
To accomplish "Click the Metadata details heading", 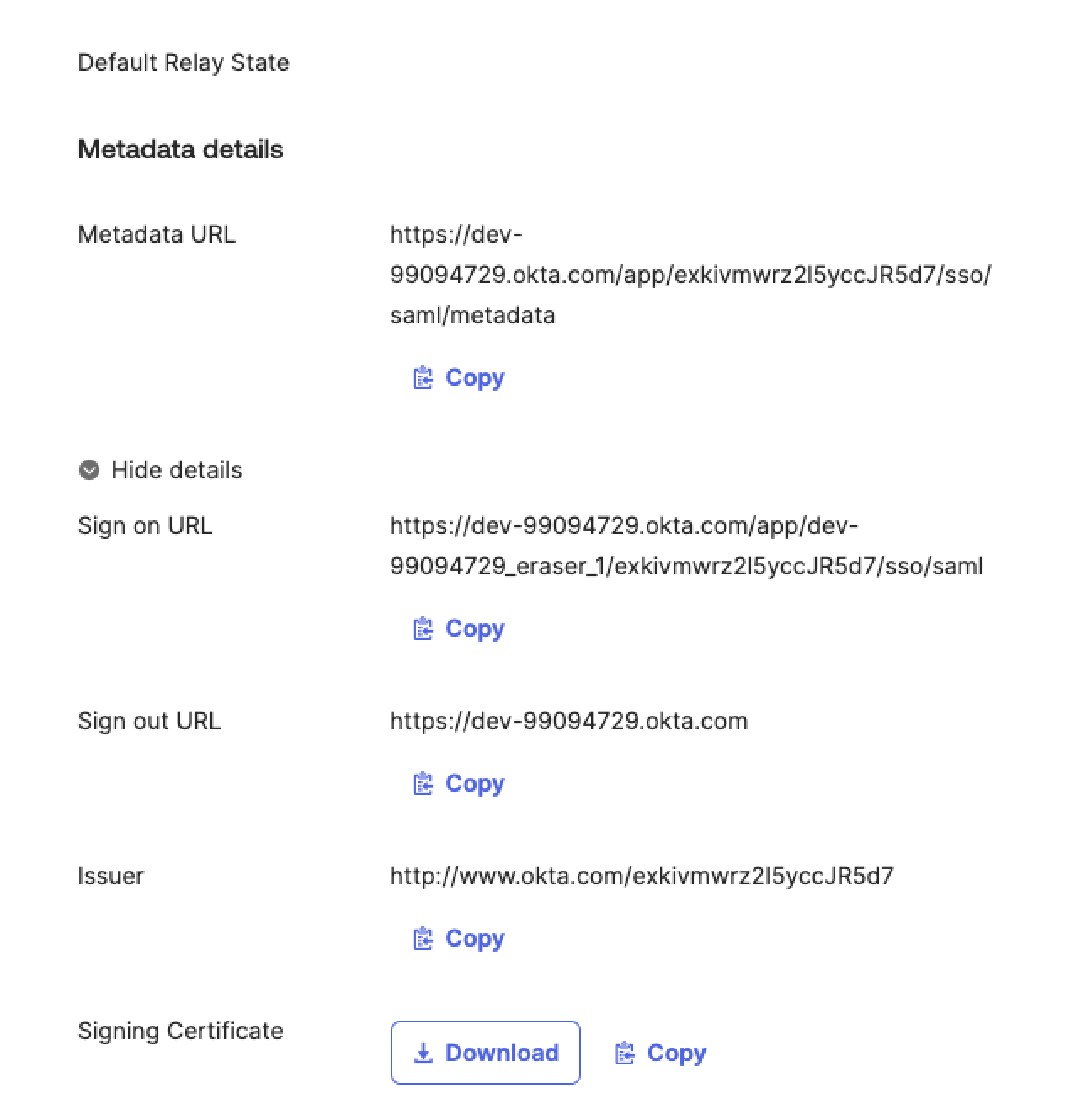I will pos(180,149).
